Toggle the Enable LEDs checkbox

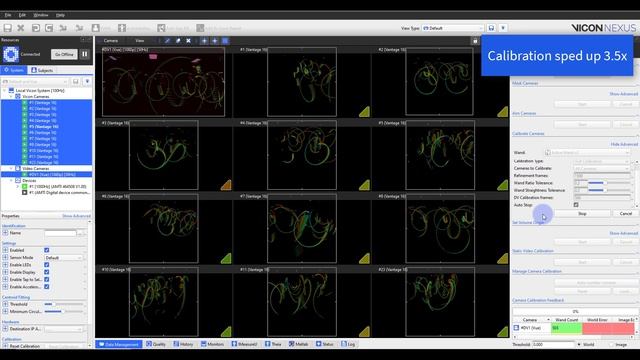47,264
